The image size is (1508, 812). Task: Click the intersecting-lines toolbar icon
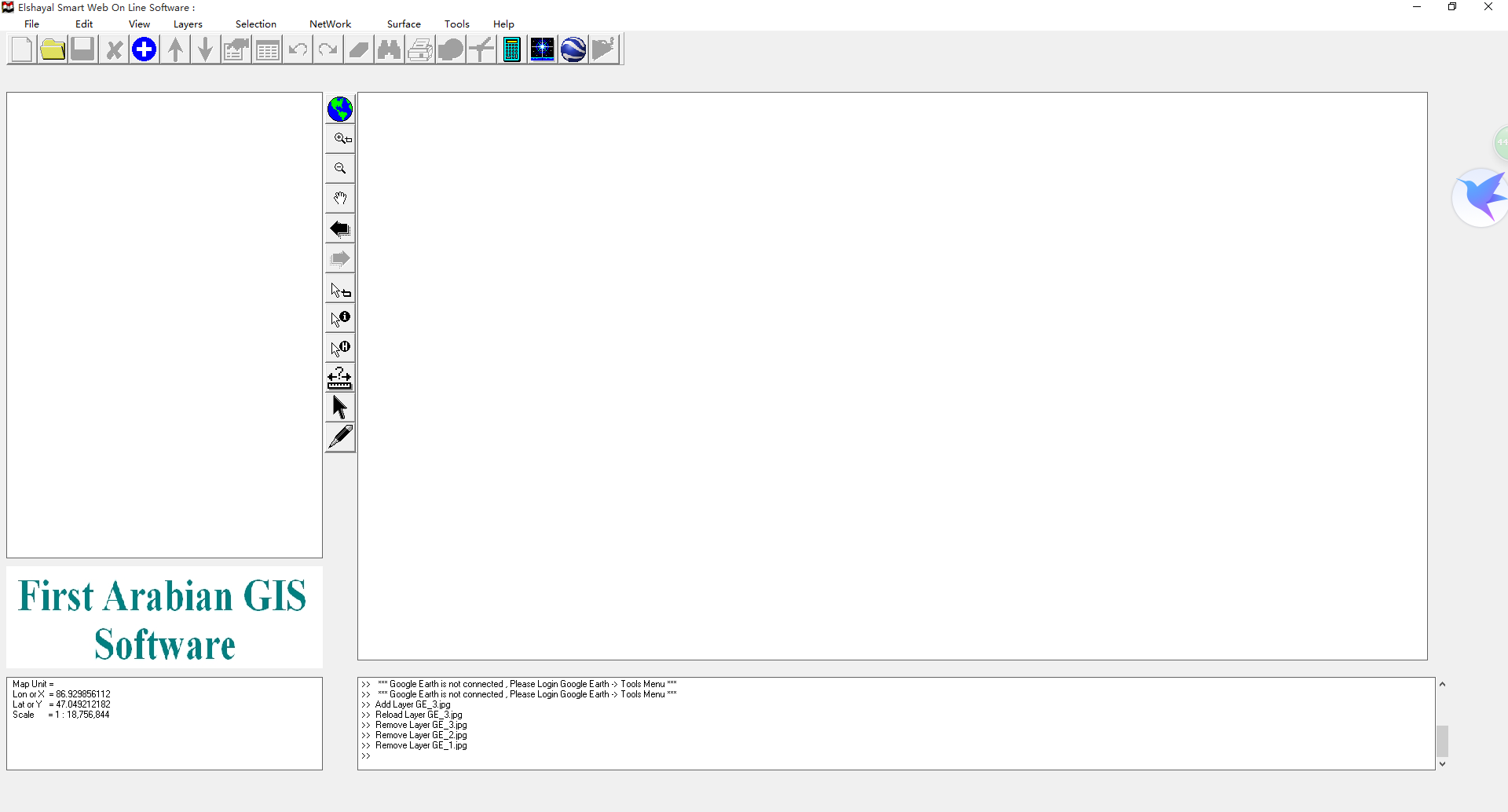(481, 49)
